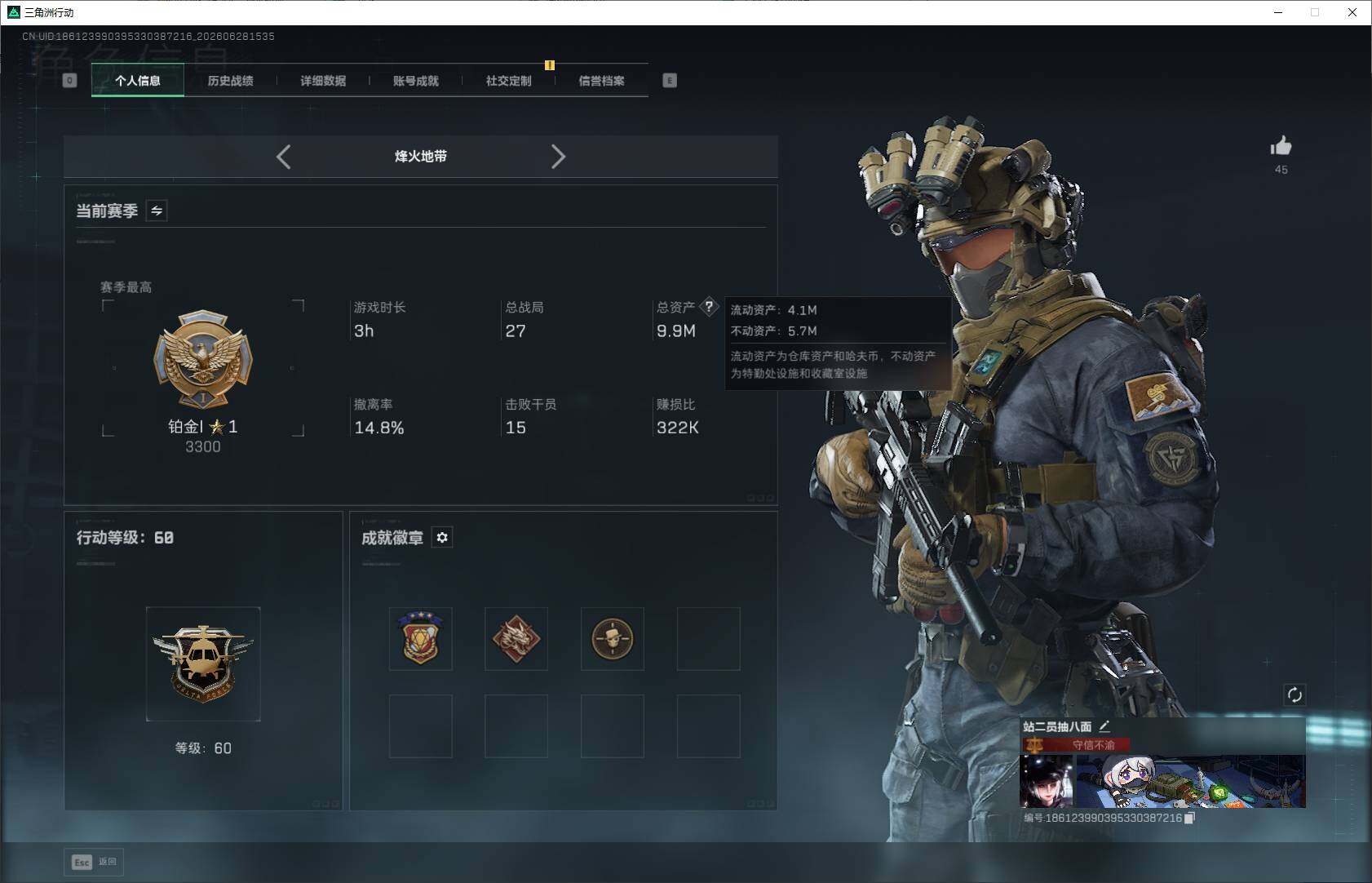This screenshot has height=883, width=1372.
Task: Click the 铂金I rank medal emblem
Action: [x=203, y=358]
